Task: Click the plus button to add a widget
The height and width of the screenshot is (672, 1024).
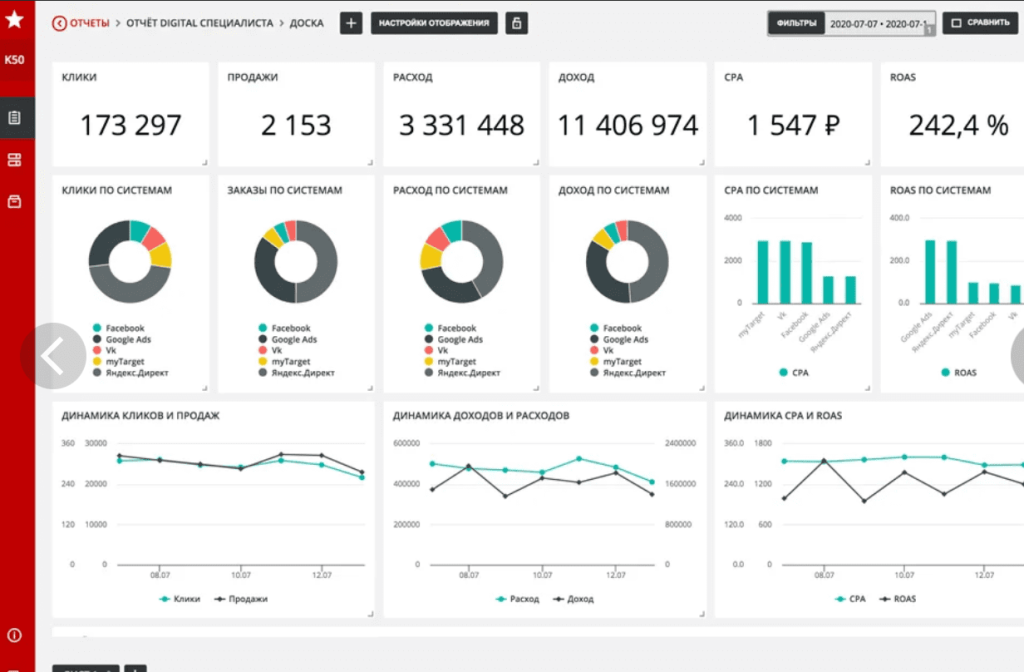Action: (351, 23)
